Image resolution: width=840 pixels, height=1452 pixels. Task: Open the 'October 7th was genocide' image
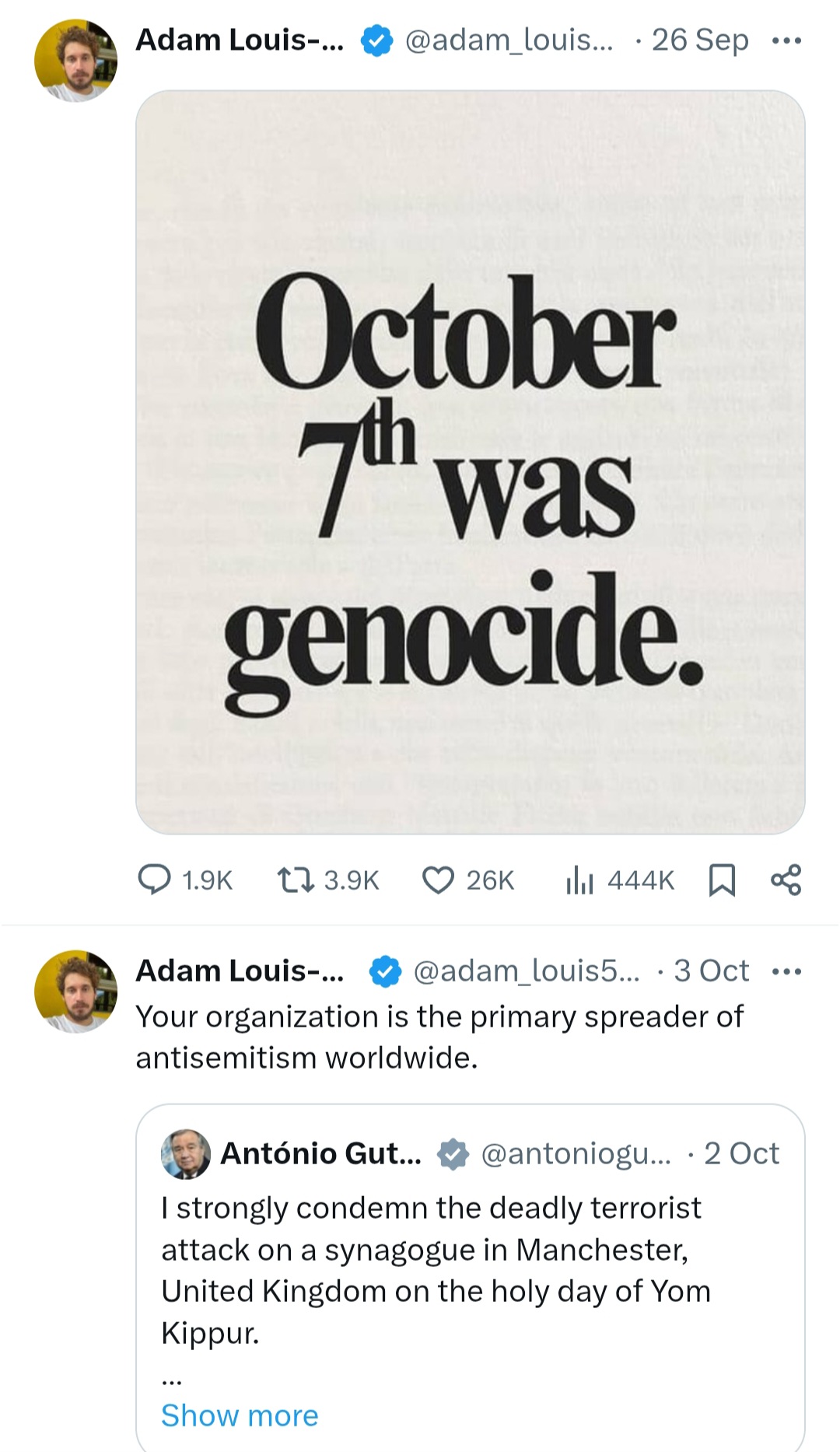(x=471, y=462)
